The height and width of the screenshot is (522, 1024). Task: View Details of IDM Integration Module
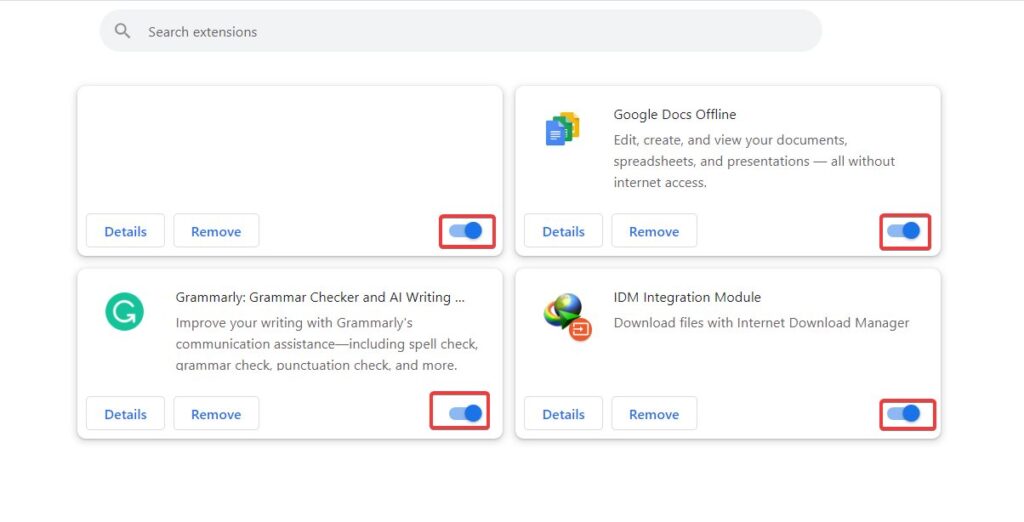563,414
